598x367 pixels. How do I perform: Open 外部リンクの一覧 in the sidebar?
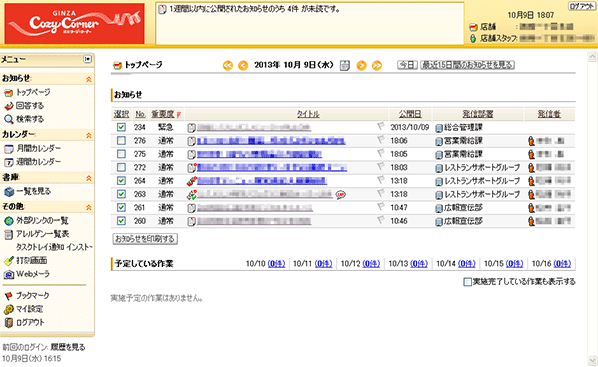42,221
